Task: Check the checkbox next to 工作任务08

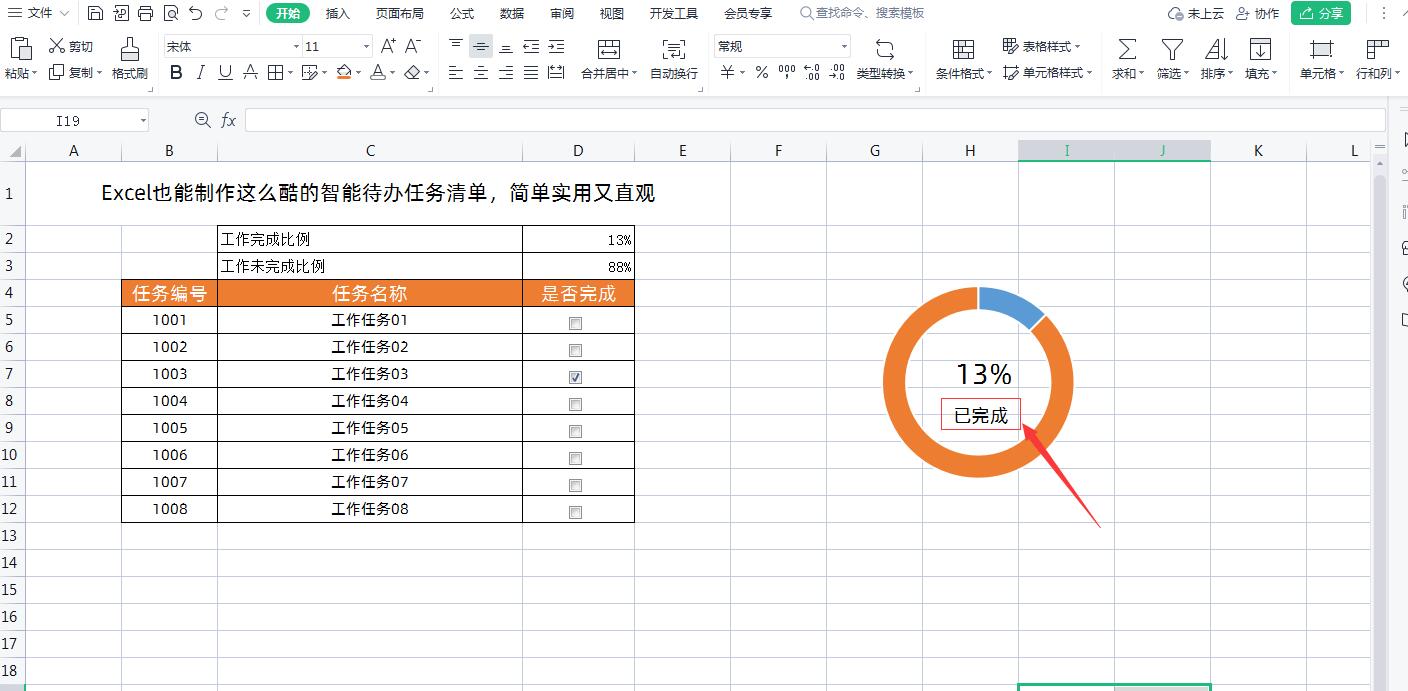Action: (x=575, y=511)
